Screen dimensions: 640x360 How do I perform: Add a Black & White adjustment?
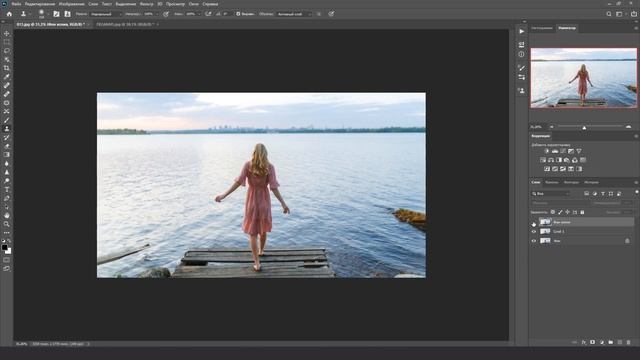(559, 160)
